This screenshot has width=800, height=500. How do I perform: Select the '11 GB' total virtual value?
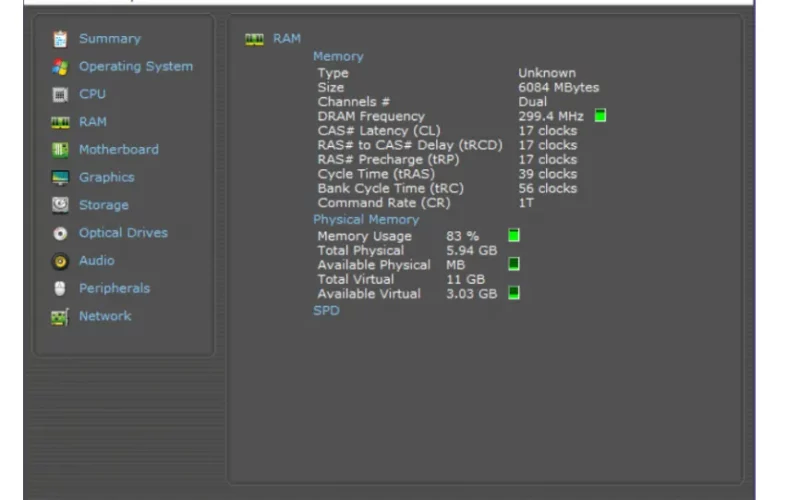coord(465,280)
